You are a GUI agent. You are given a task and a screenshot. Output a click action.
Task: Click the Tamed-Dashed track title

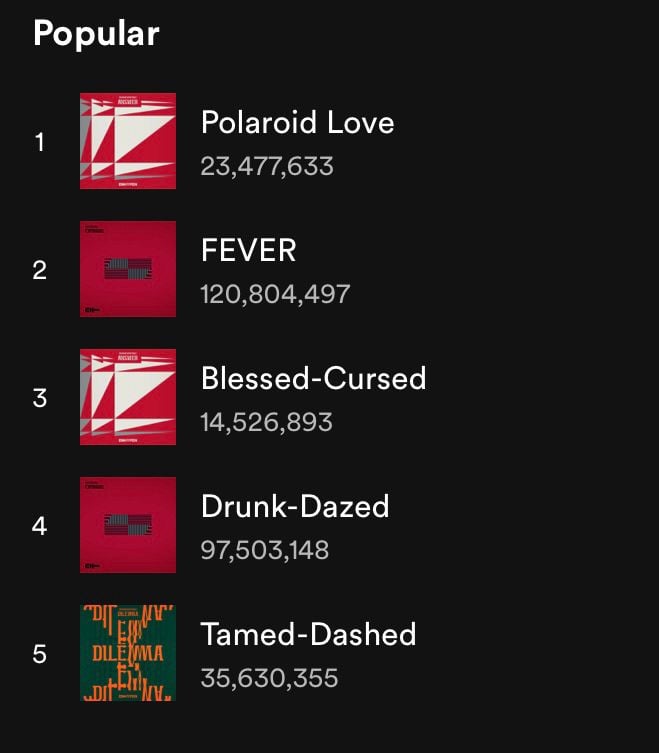pyautogui.click(x=308, y=634)
